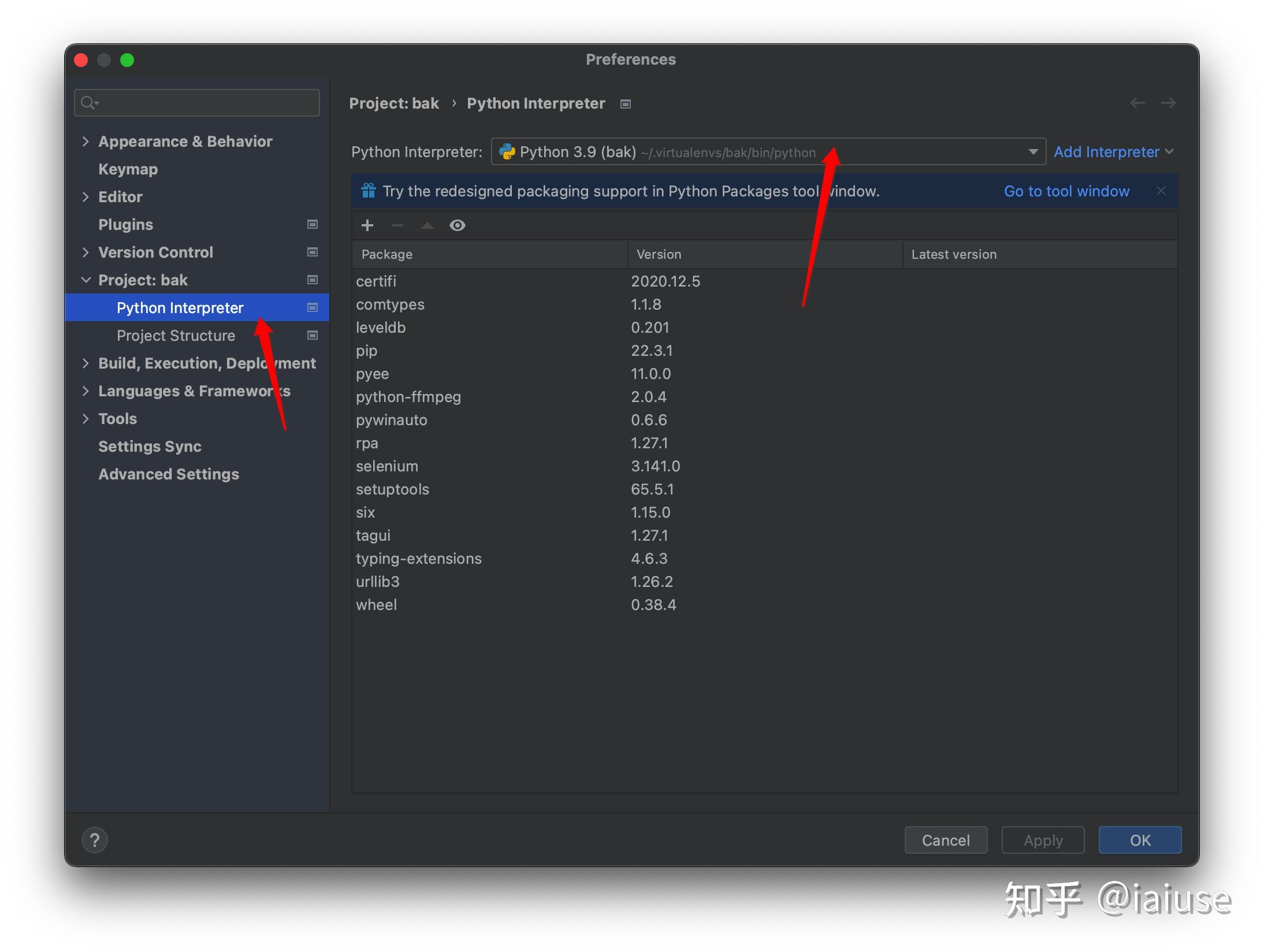1264x952 pixels.
Task: Click the back navigation arrow
Action: (1137, 103)
